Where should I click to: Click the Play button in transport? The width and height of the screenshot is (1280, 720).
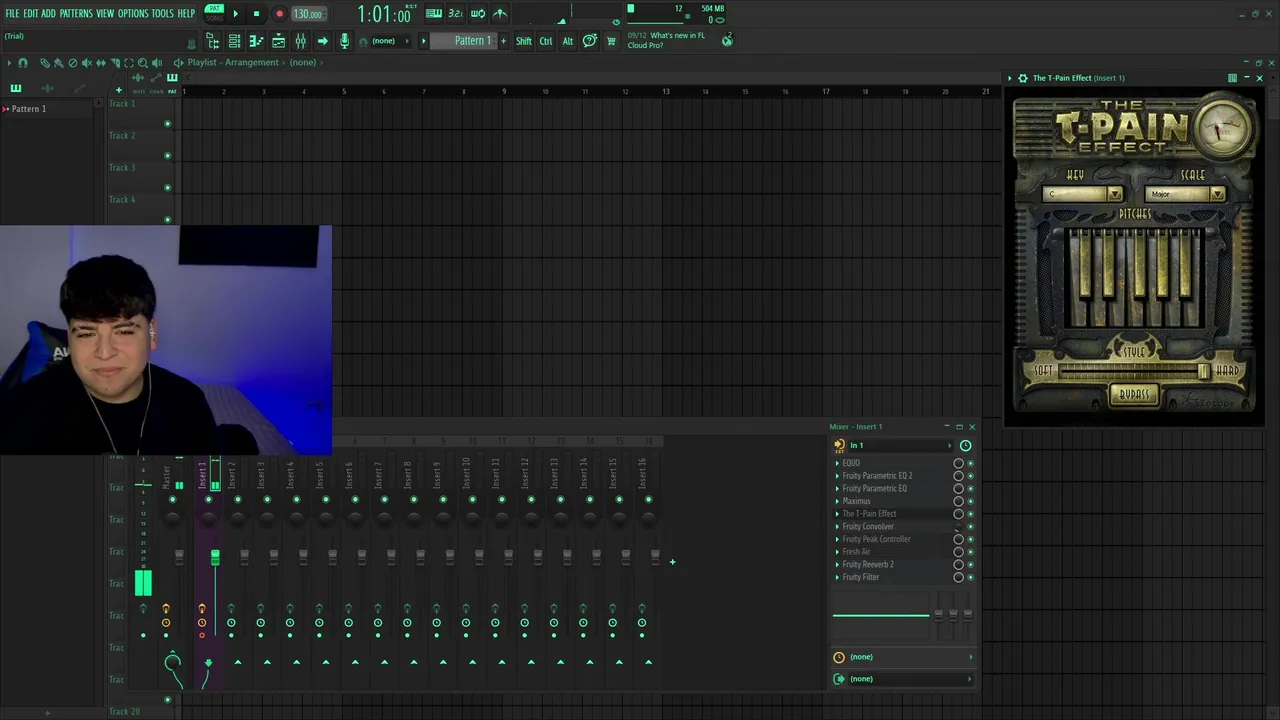(236, 13)
